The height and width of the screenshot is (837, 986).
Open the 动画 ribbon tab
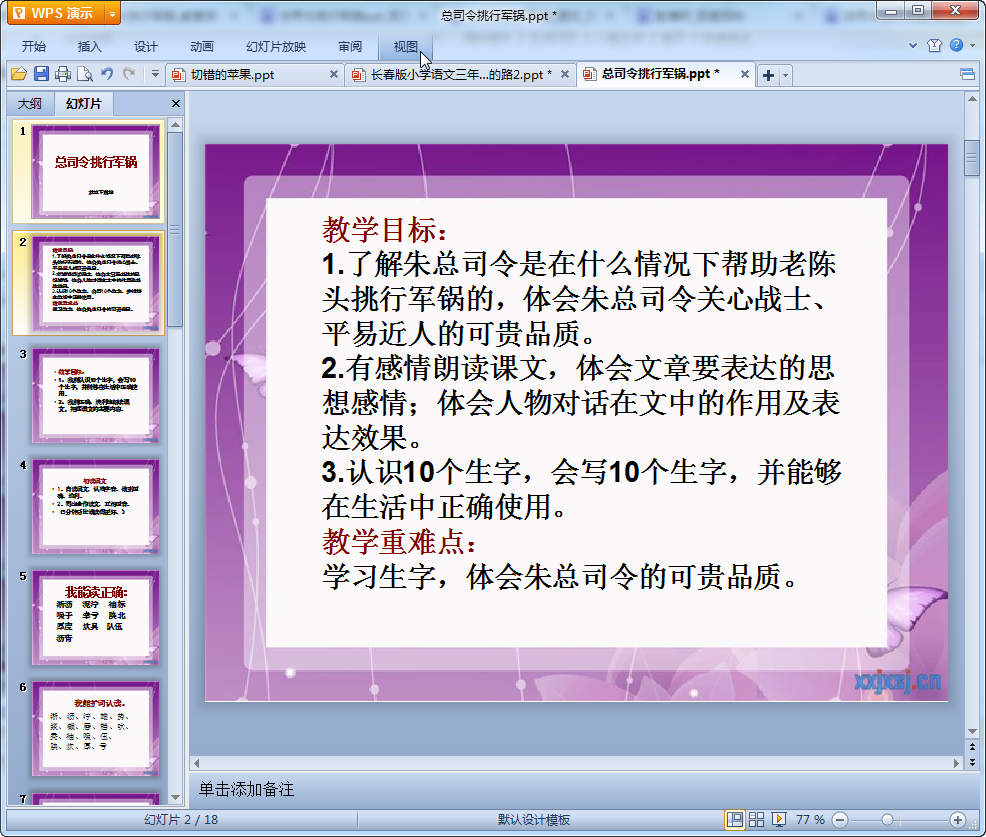coord(202,47)
